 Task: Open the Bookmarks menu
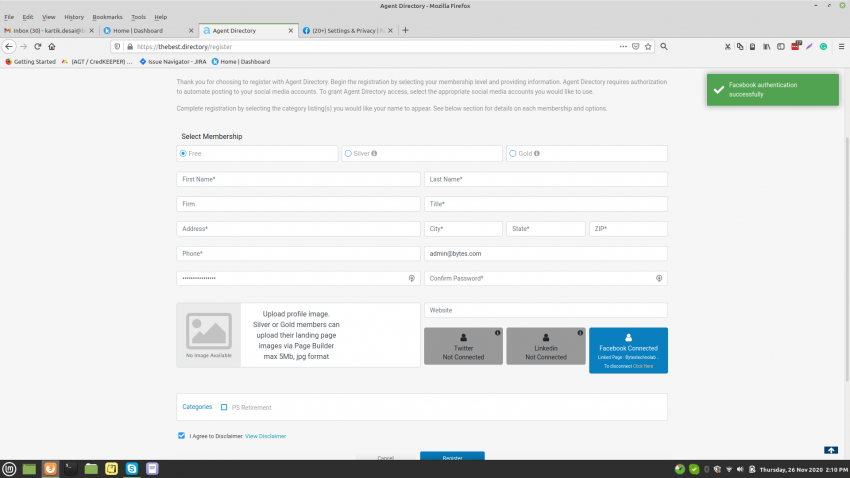[108, 17]
